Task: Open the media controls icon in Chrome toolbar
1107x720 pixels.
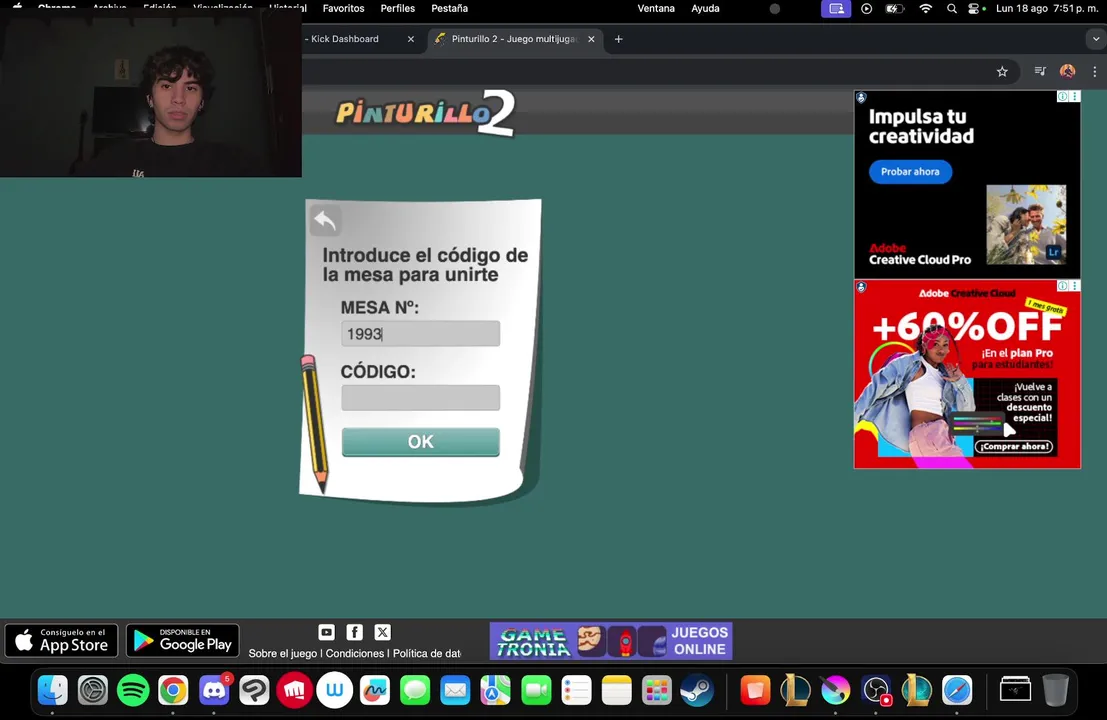Action: (1040, 71)
